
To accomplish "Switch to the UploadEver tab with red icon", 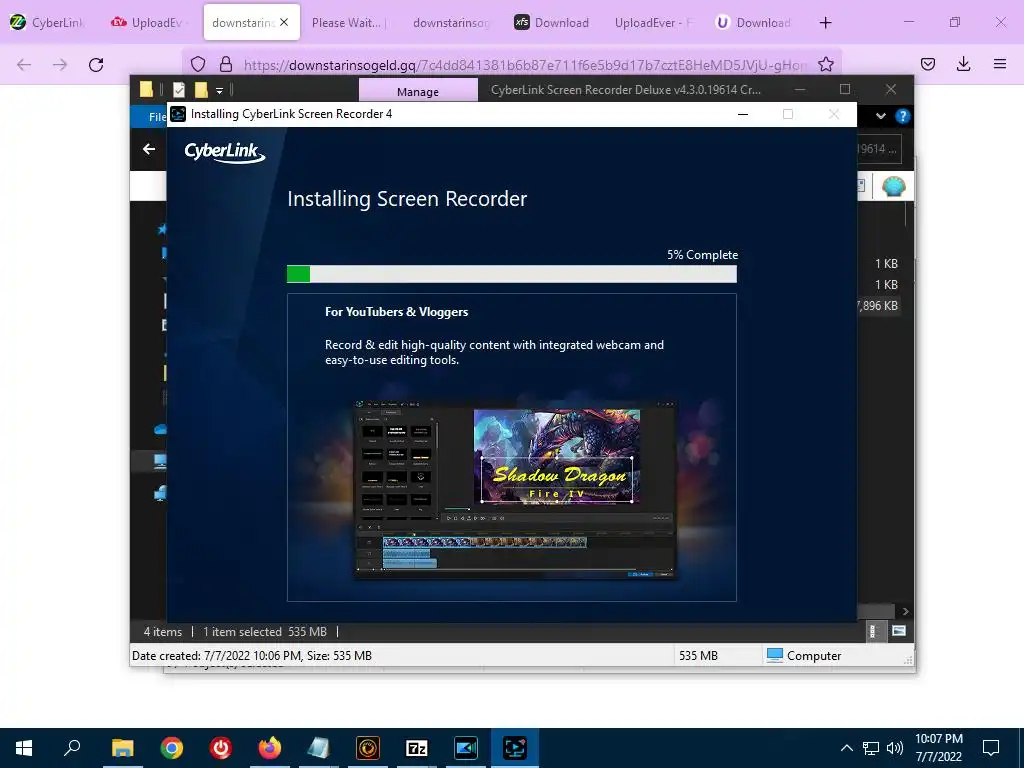I will (x=149, y=22).
